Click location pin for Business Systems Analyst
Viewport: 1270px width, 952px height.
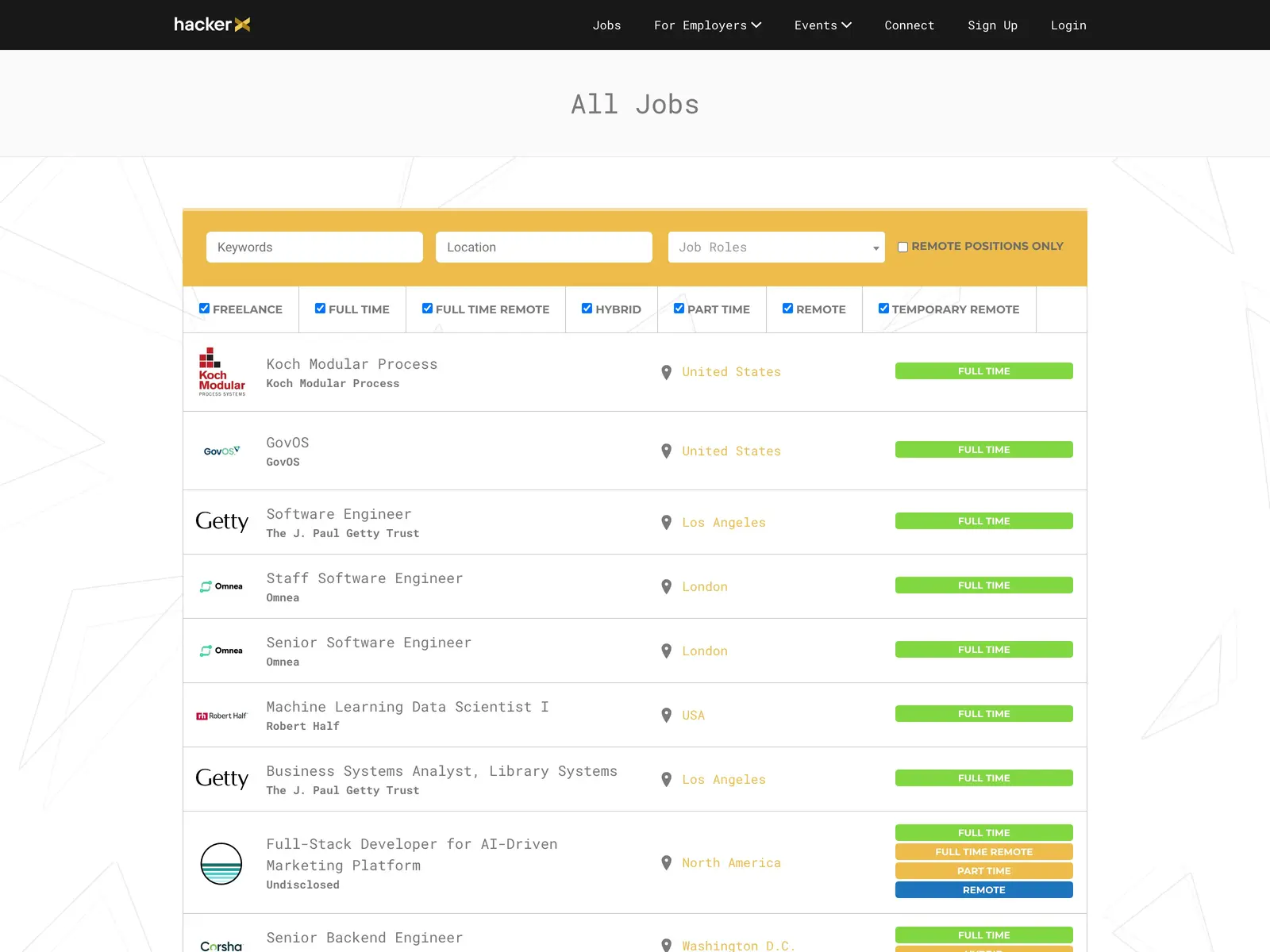tap(667, 780)
